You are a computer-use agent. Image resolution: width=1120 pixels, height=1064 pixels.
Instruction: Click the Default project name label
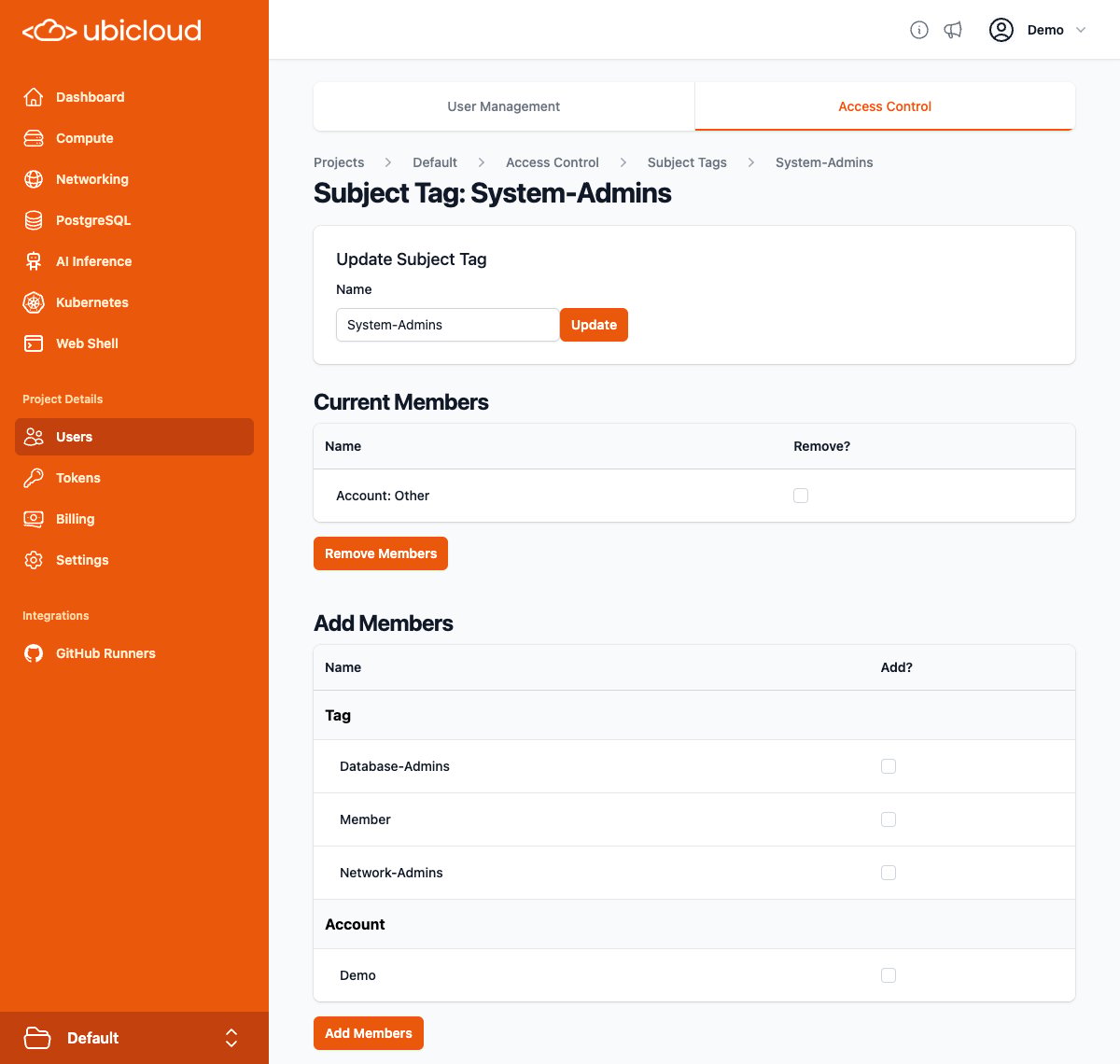(x=92, y=1038)
